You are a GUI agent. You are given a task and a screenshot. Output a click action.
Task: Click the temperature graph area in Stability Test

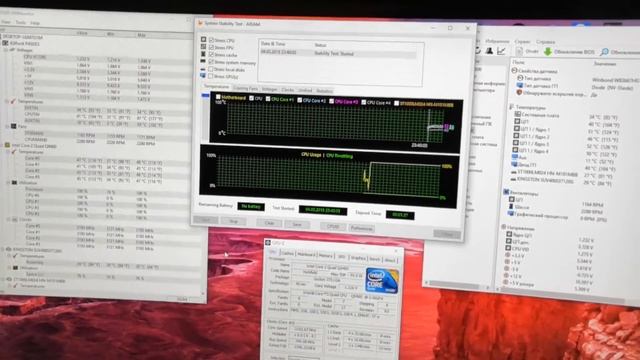[x=335, y=122]
